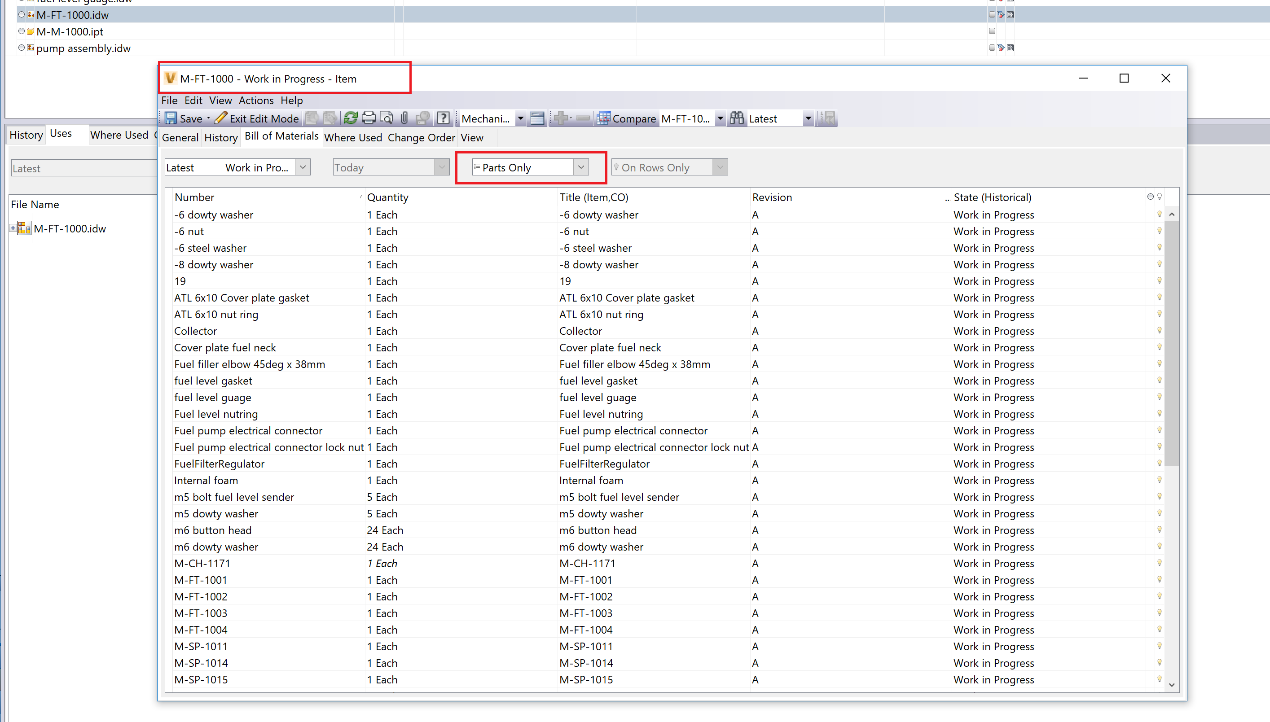
Task: Click the paperclip Attachments icon
Action: coord(405,118)
